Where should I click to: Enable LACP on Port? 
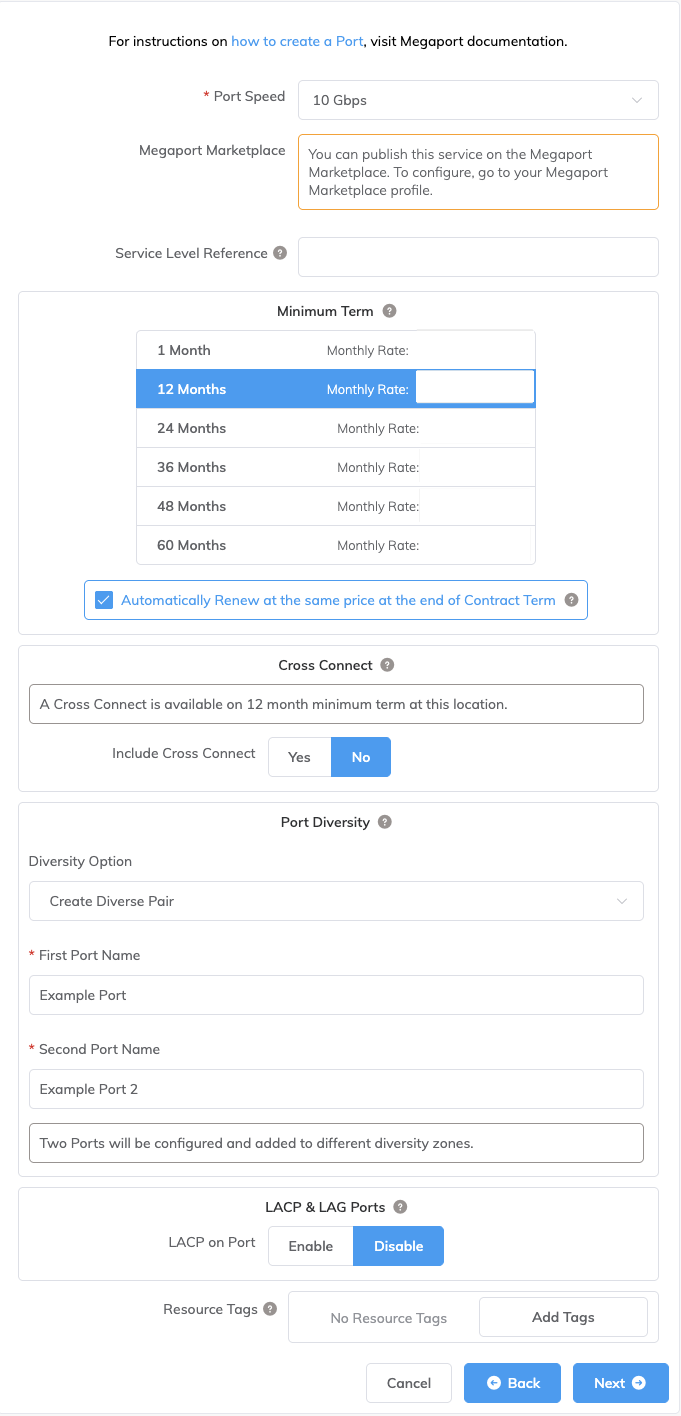click(311, 1246)
